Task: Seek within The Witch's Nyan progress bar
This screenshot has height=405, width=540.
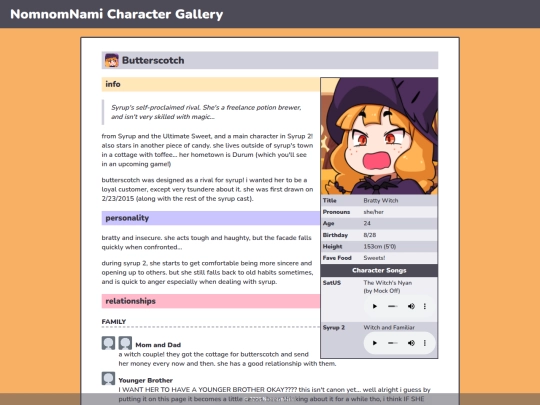Action: [x=393, y=306]
